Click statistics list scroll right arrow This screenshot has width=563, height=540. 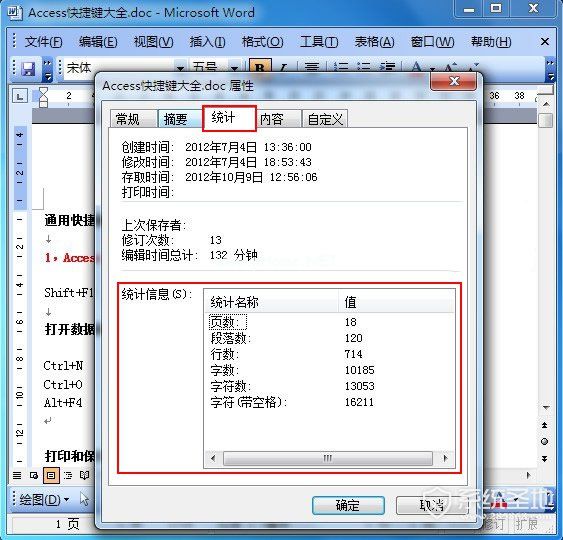click(x=445, y=458)
